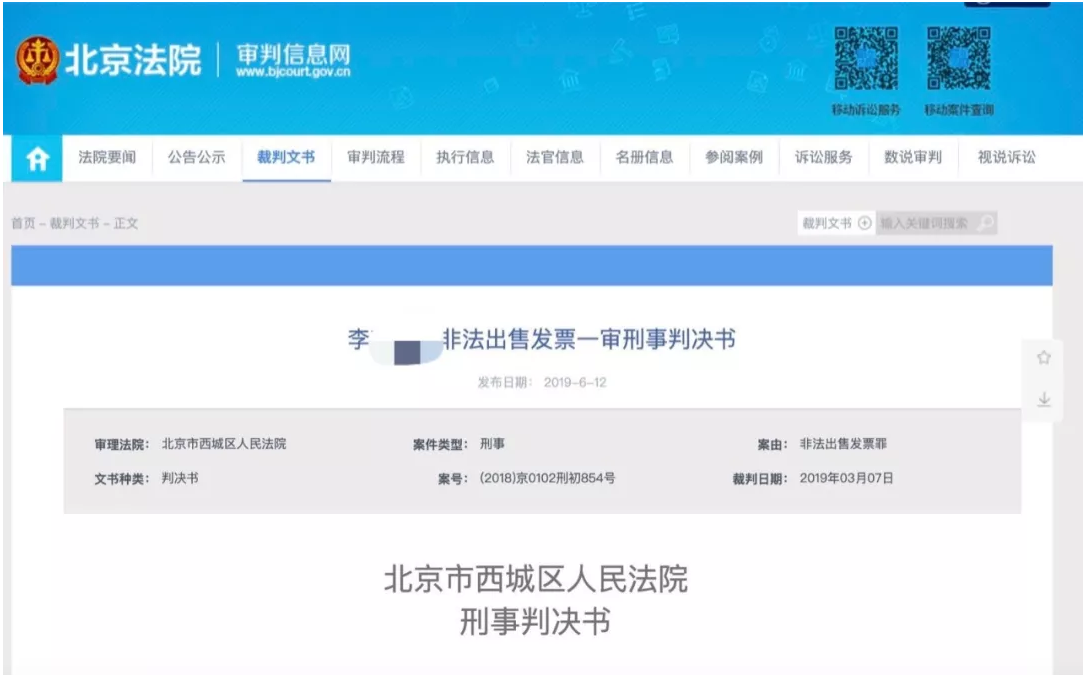Select the 裁判文书 navigation tab
The height and width of the screenshot is (679, 1086).
click(x=286, y=157)
